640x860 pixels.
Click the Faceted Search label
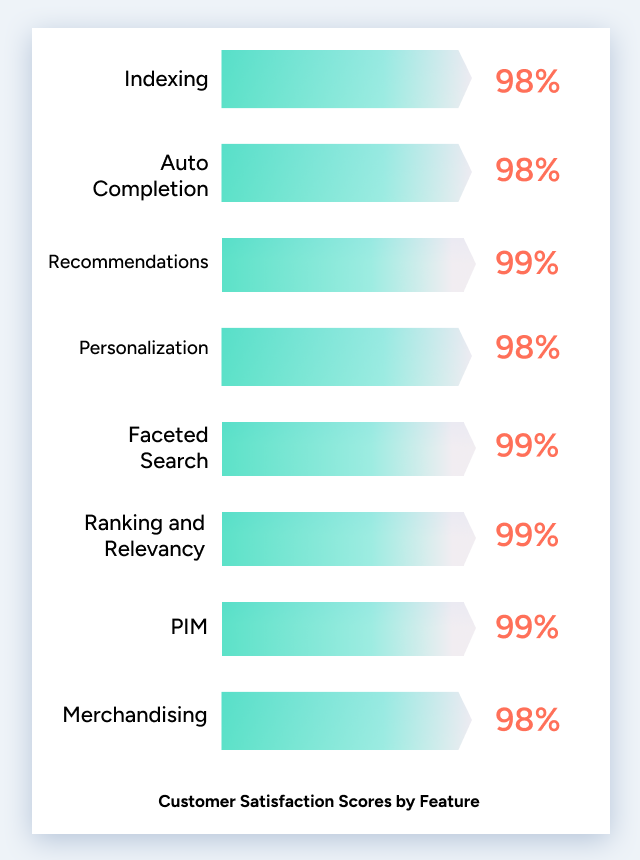168,447
